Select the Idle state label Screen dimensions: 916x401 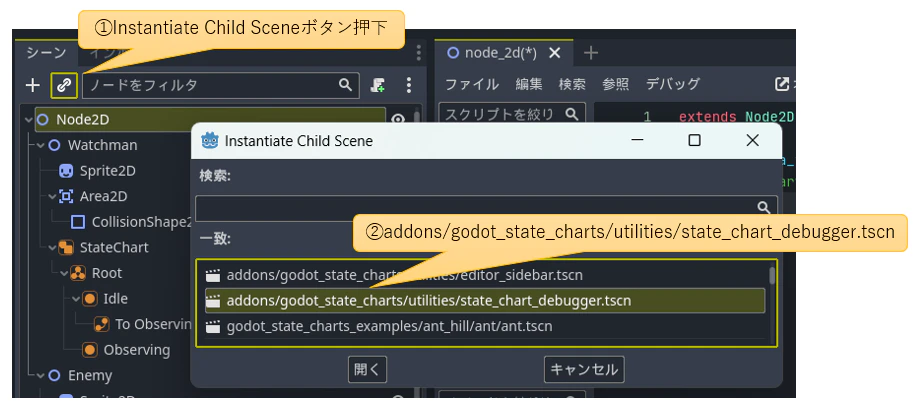click(116, 299)
